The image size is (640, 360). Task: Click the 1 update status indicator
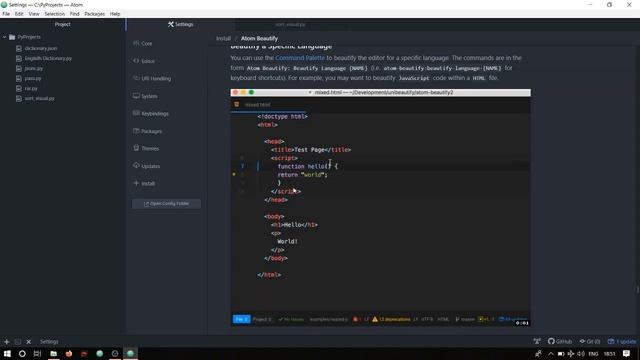pyautogui.click(x=622, y=341)
